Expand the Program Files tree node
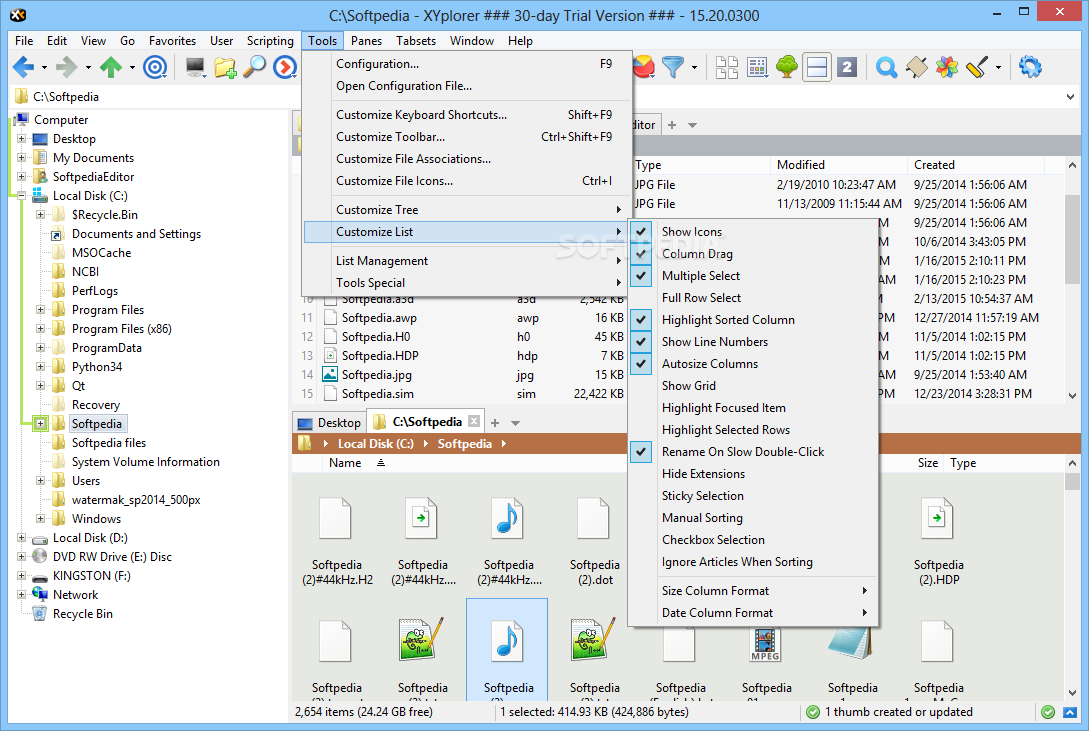This screenshot has width=1089, height=731. coord(40,310)
